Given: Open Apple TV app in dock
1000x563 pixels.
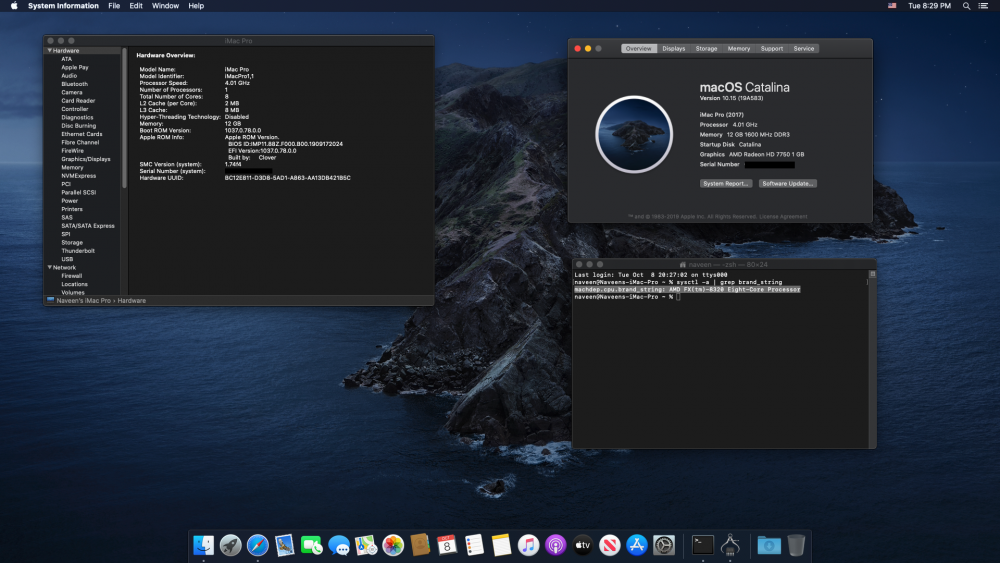Looking at the screenshot, I should tap(582, 545).
